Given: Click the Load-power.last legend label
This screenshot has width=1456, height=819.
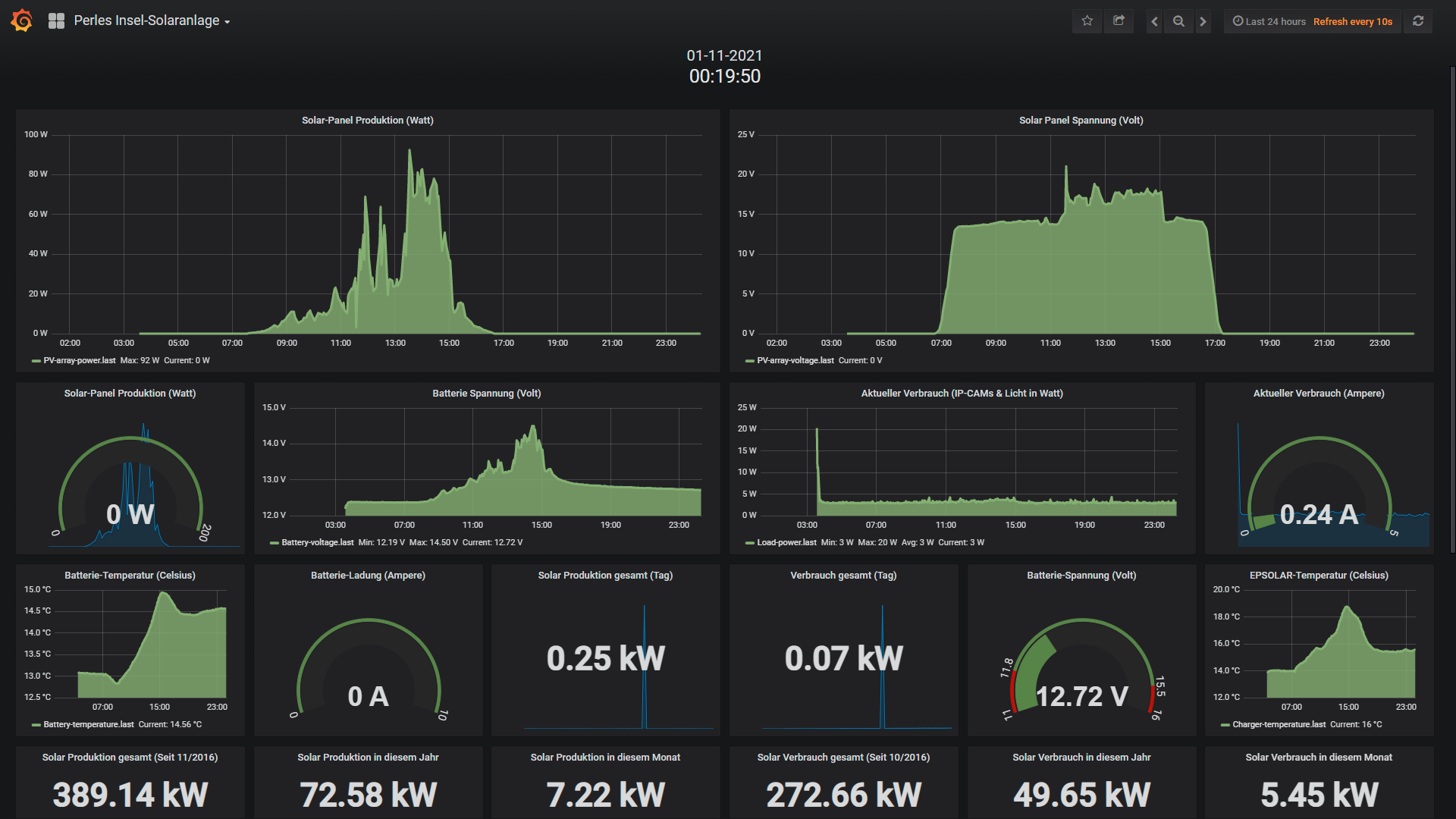Looking at the screenshot, I should [x=786, y=543].
